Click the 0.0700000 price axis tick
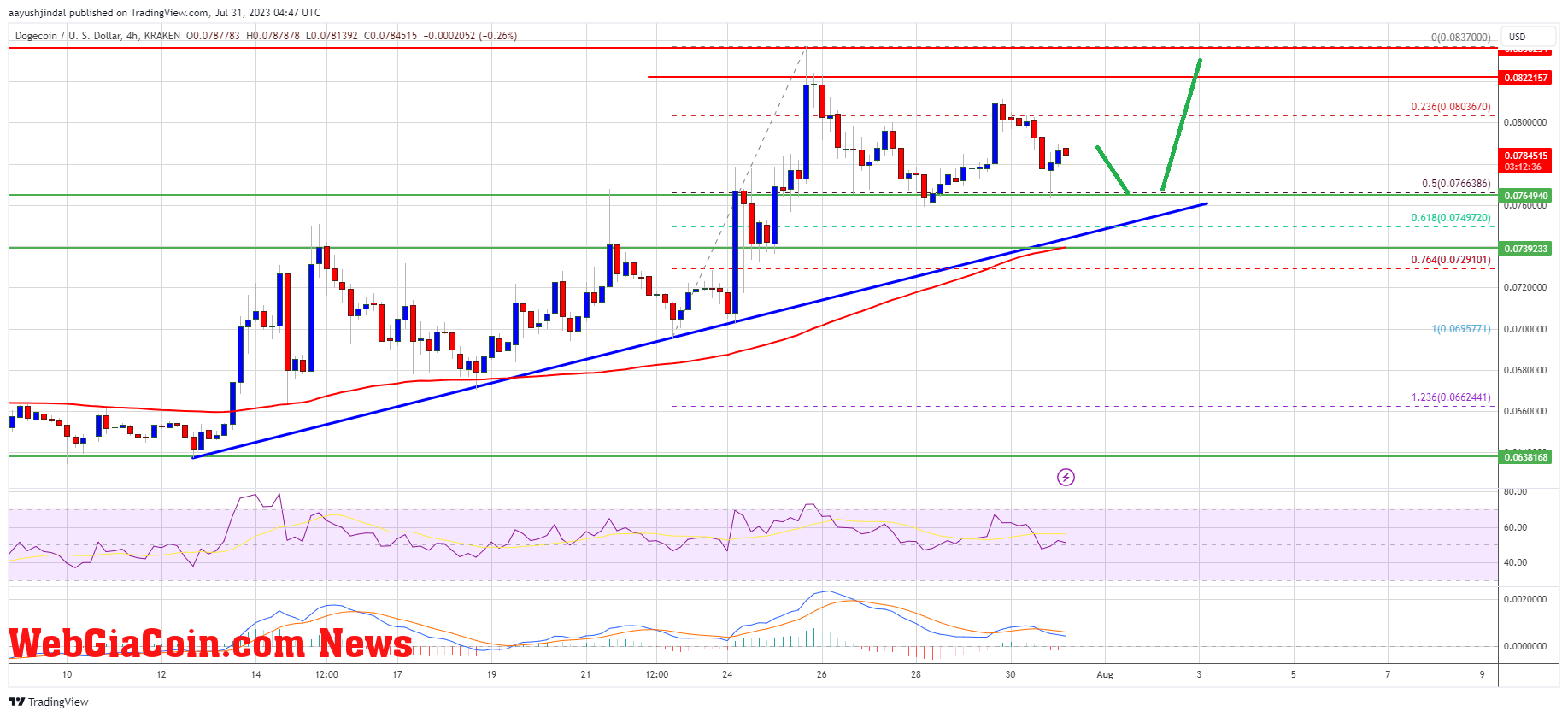 click(x=1525, y=329)
